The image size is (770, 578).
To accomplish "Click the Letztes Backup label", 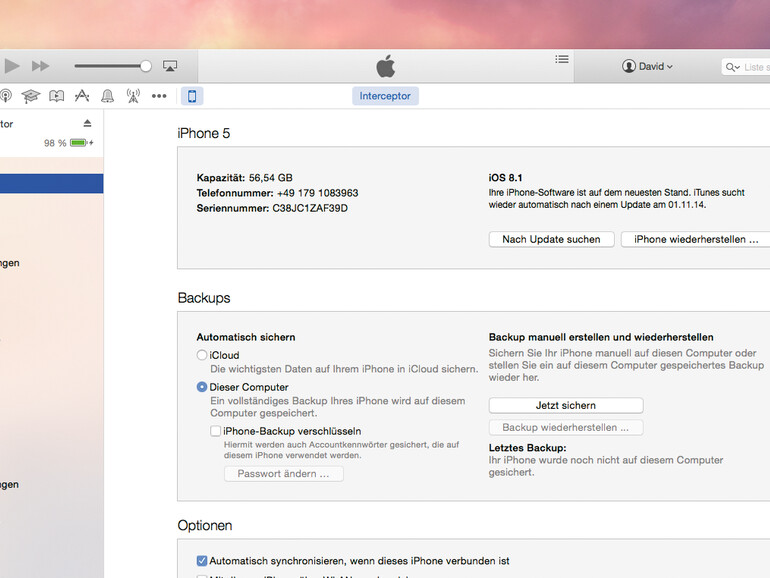I will point(527,448).
